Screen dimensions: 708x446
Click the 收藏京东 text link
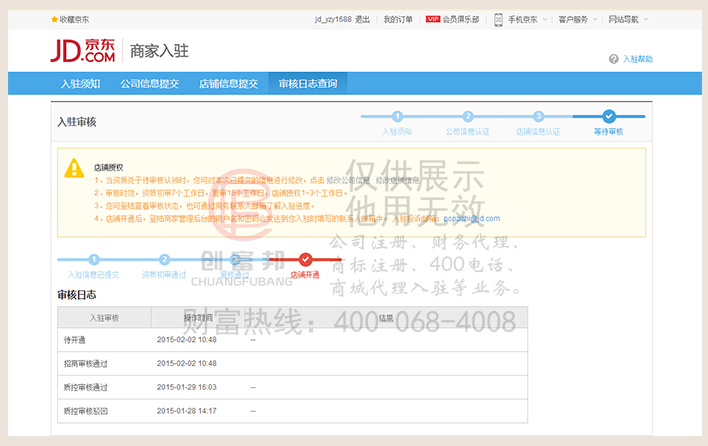click(x=75, y=19)
